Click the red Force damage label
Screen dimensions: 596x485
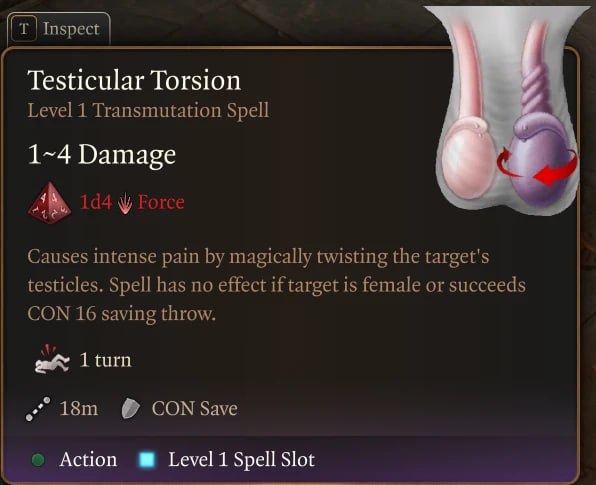click(161, 202)
